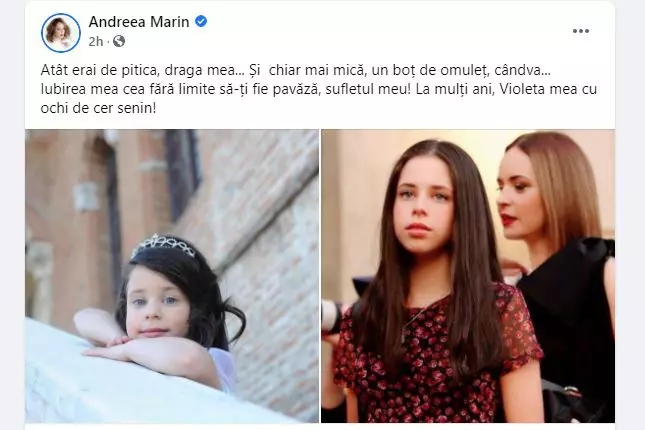Open the left photo of girl with tiara
The width and height of the screenshot is (645, 430).
tap(172, 276)
